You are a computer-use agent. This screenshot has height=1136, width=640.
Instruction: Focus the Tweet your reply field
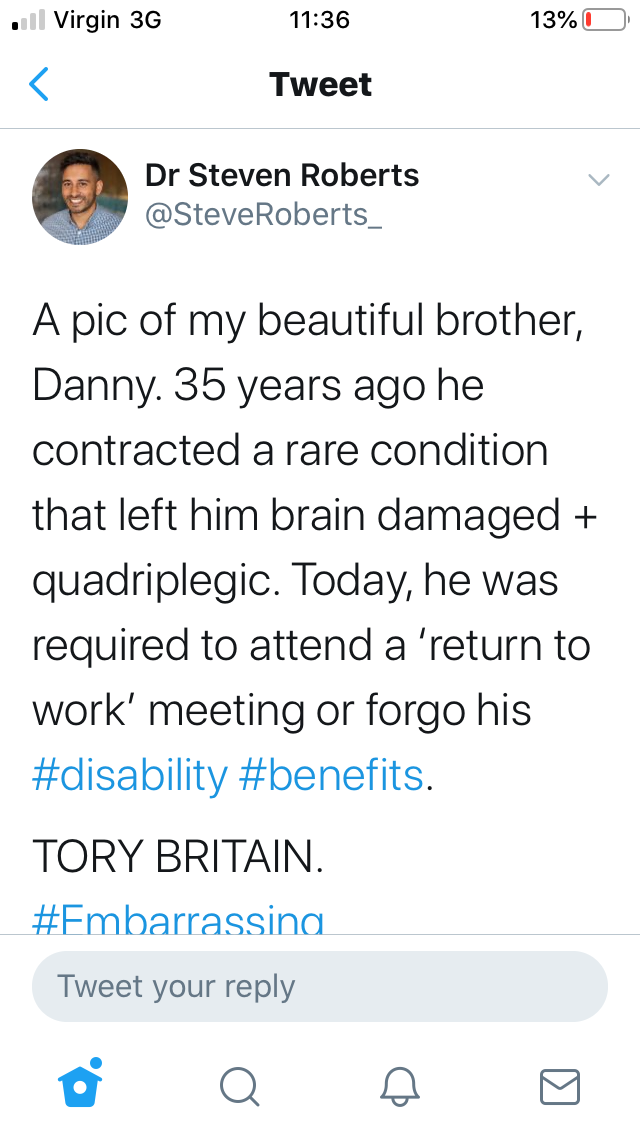point(320,986)
